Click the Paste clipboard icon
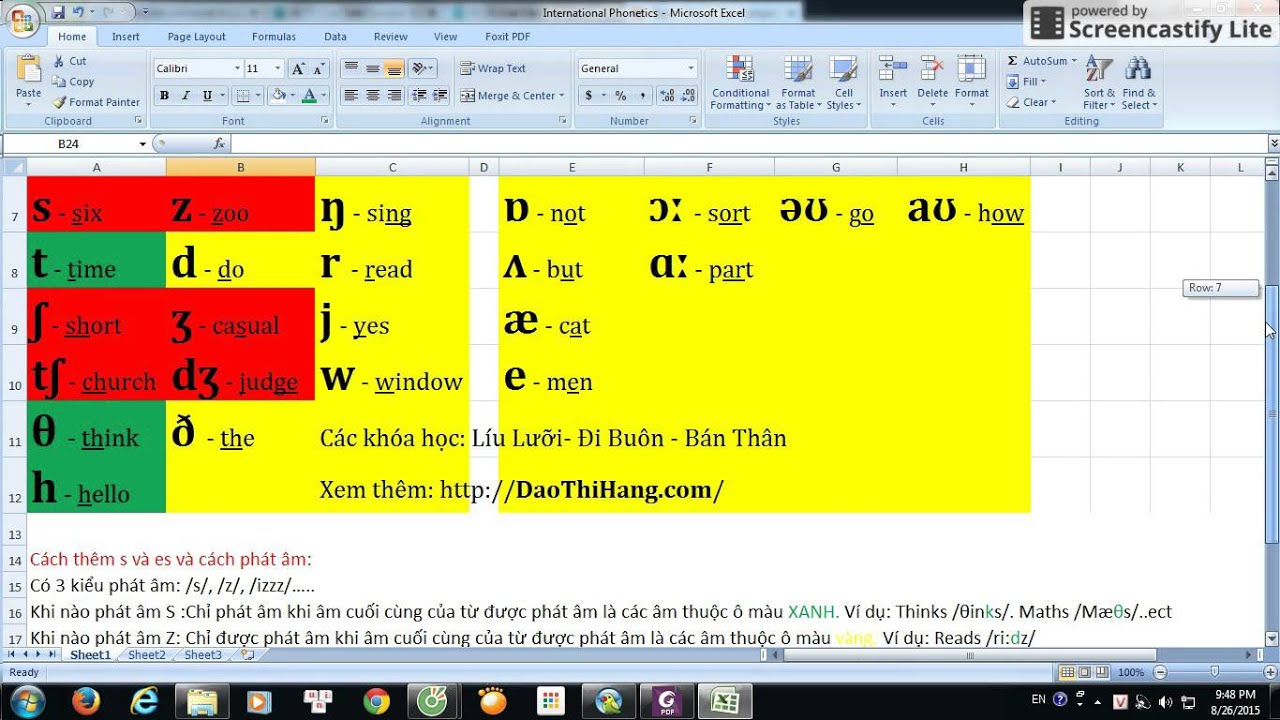This screenshot has width=1280, height=720. click(29, 69)
